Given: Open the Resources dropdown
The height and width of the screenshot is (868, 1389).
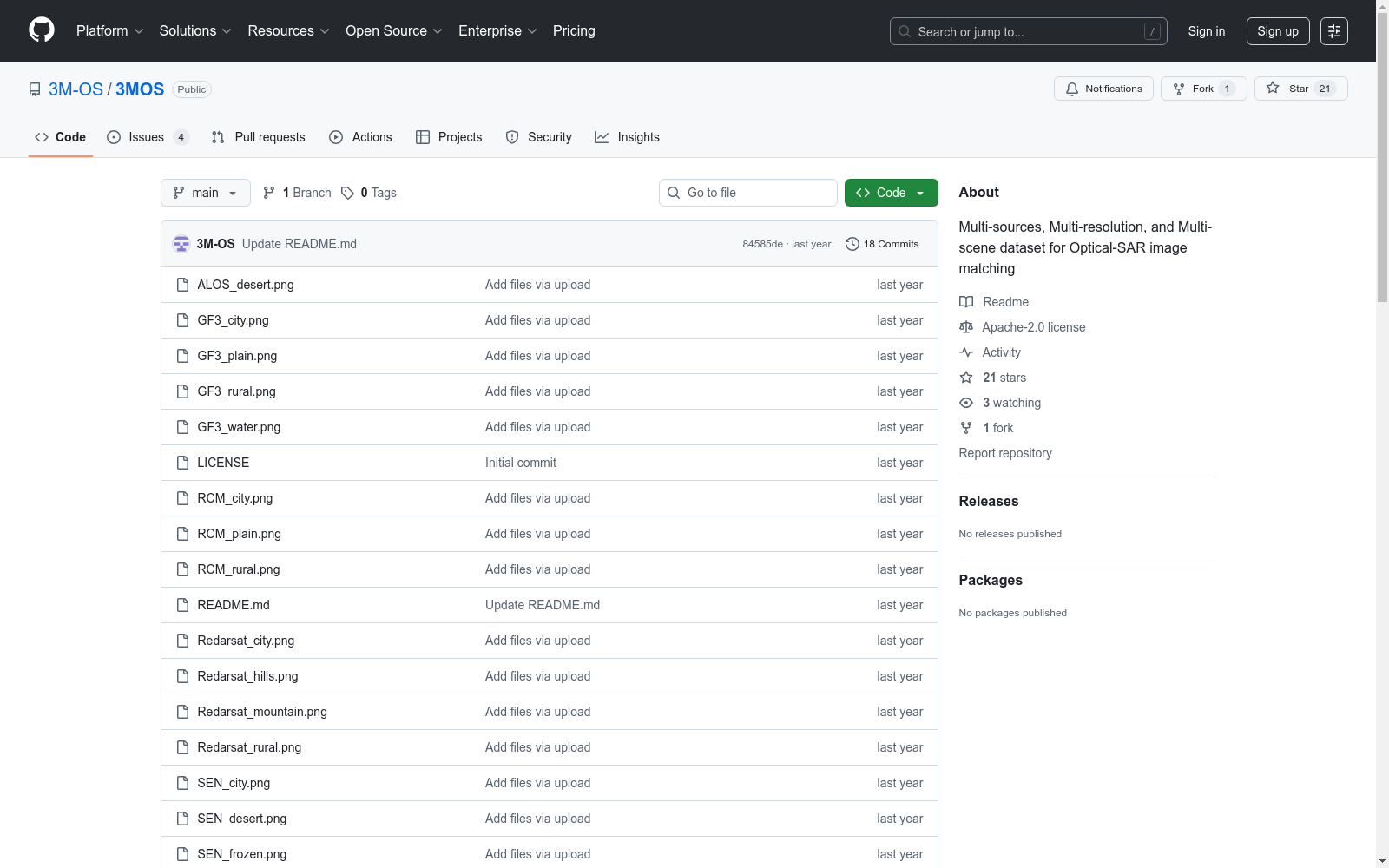Looking at the screenshot, I should tap(288, 31).
